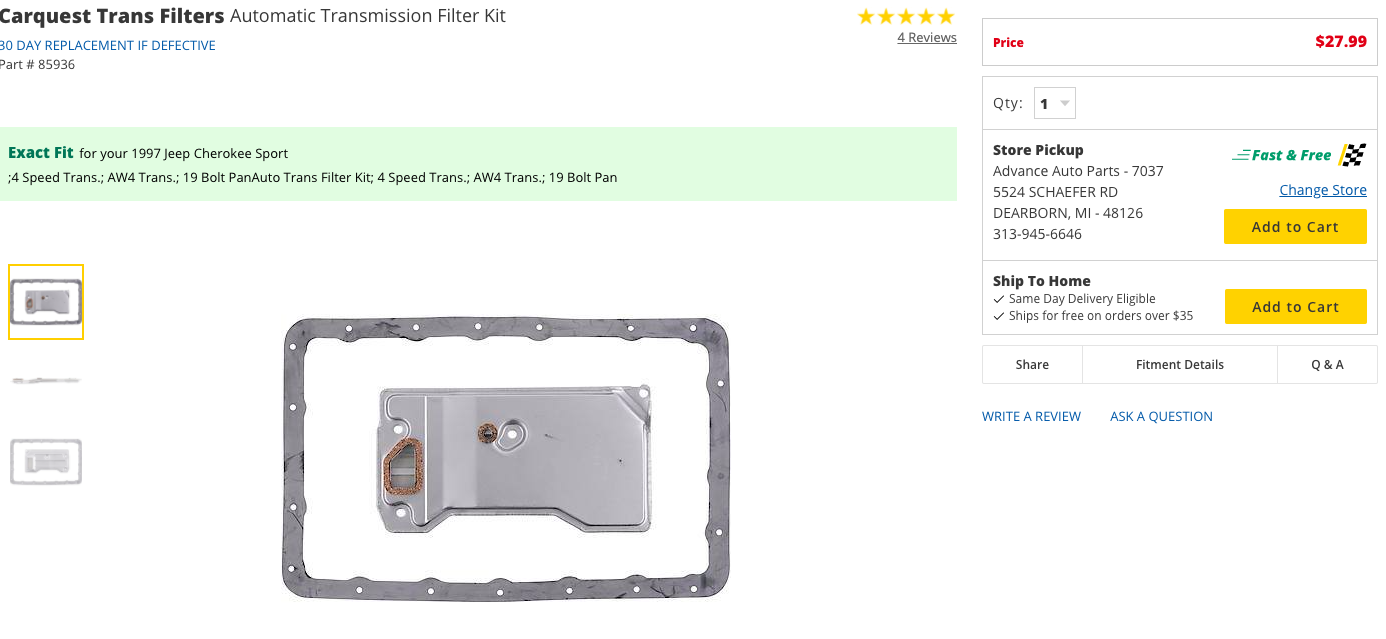
Task: Click WRITE A REVIEW link
Action: [1031, 417]
